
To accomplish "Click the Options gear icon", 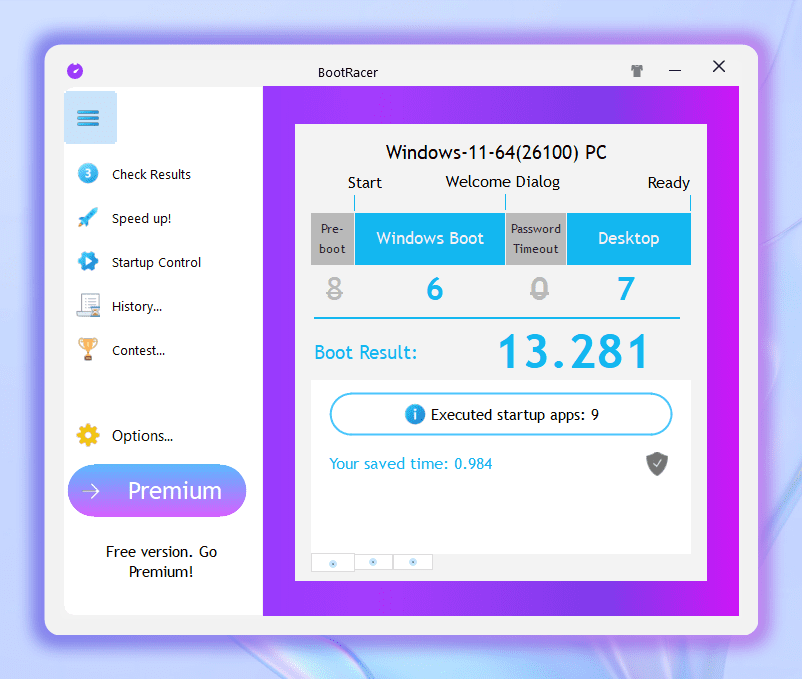I will click(x=88, y=435).
